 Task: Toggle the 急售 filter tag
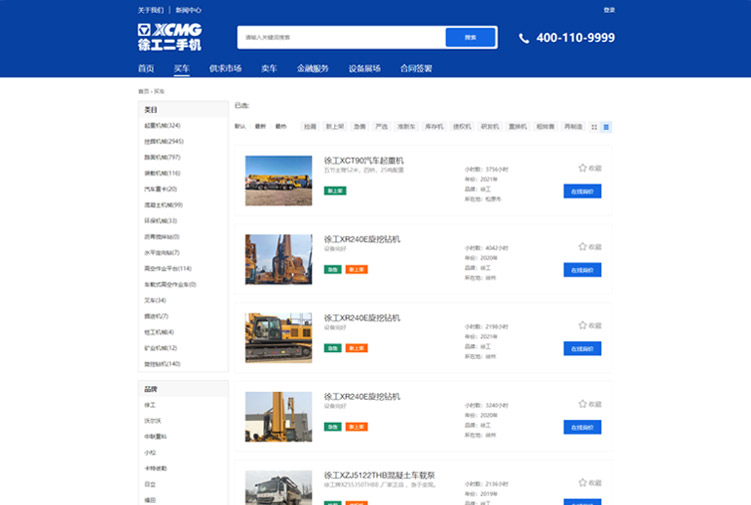point(359,126)
